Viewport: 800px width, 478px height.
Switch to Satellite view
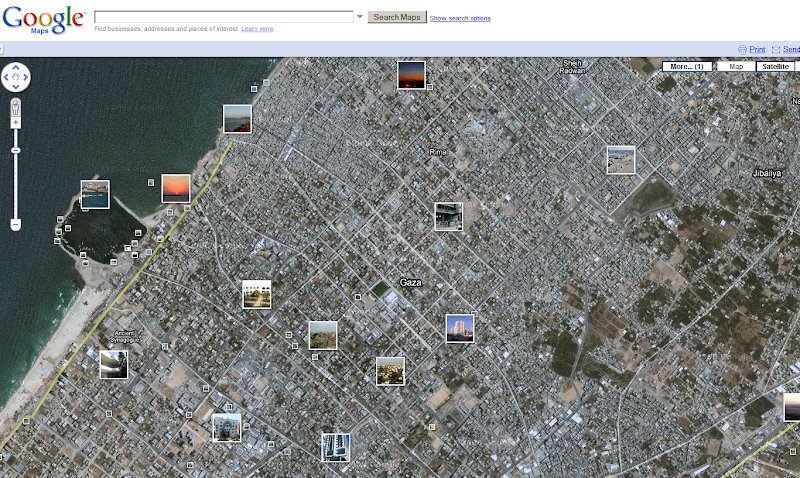coord(775,66)
